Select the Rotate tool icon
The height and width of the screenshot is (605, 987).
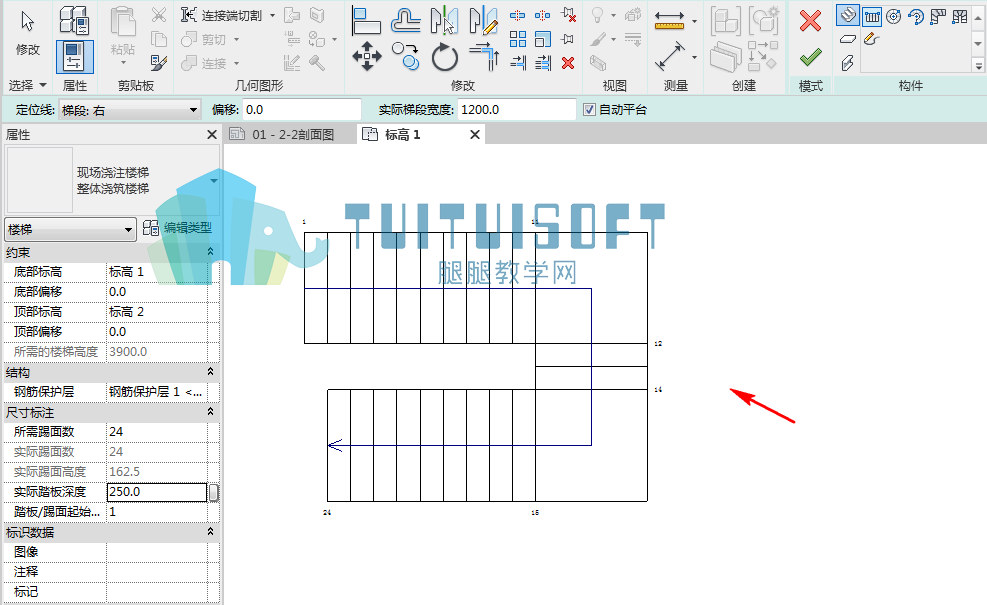tap(444, 57)
